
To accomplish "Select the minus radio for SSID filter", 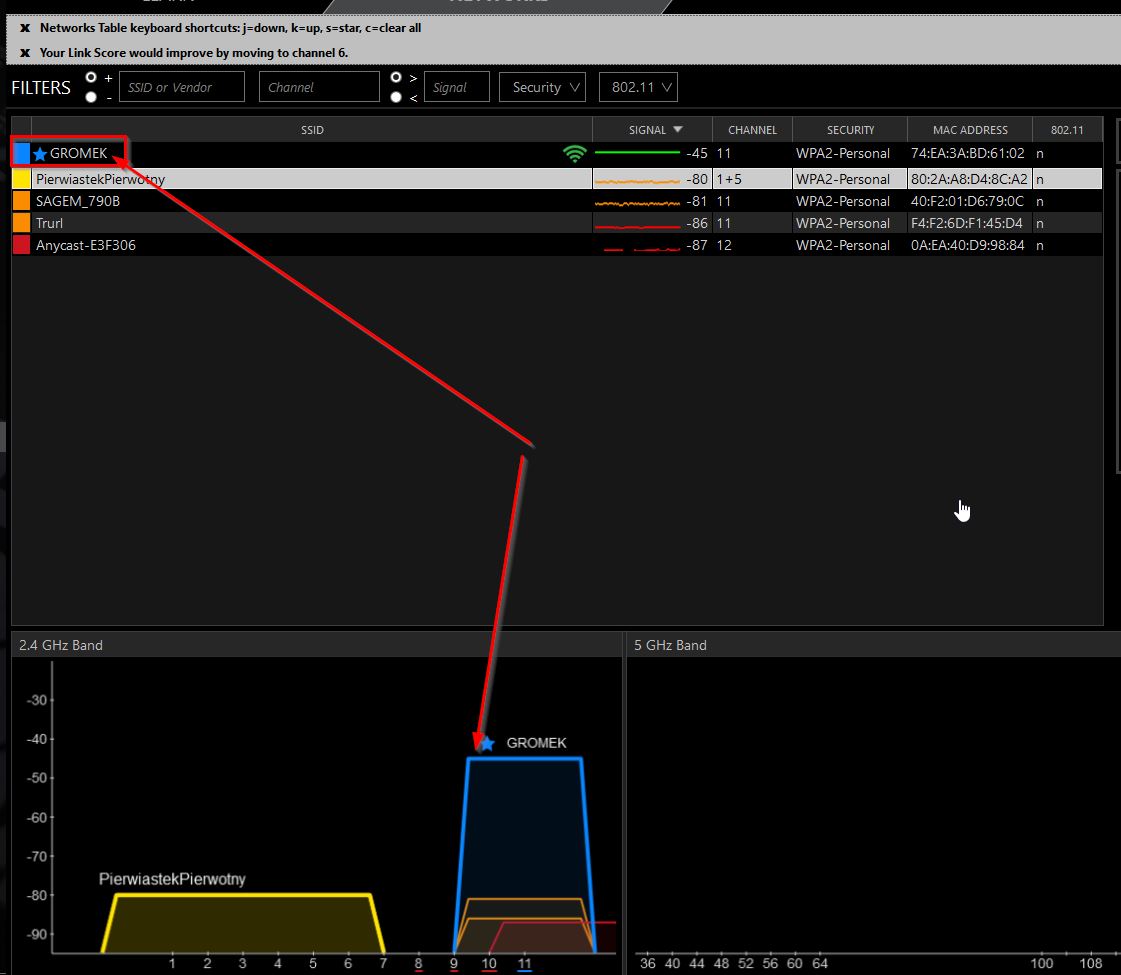I will [x=92, y=97].
